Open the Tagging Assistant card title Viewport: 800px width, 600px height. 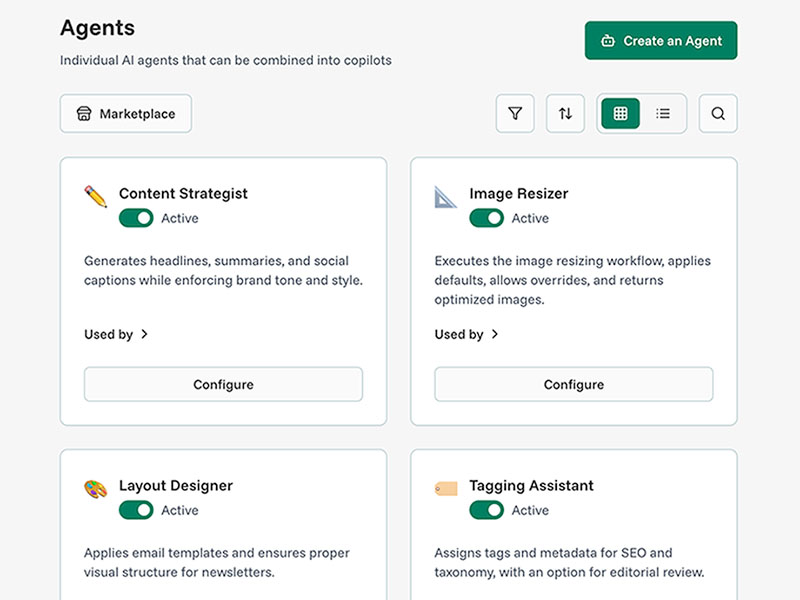click(531, 486)
